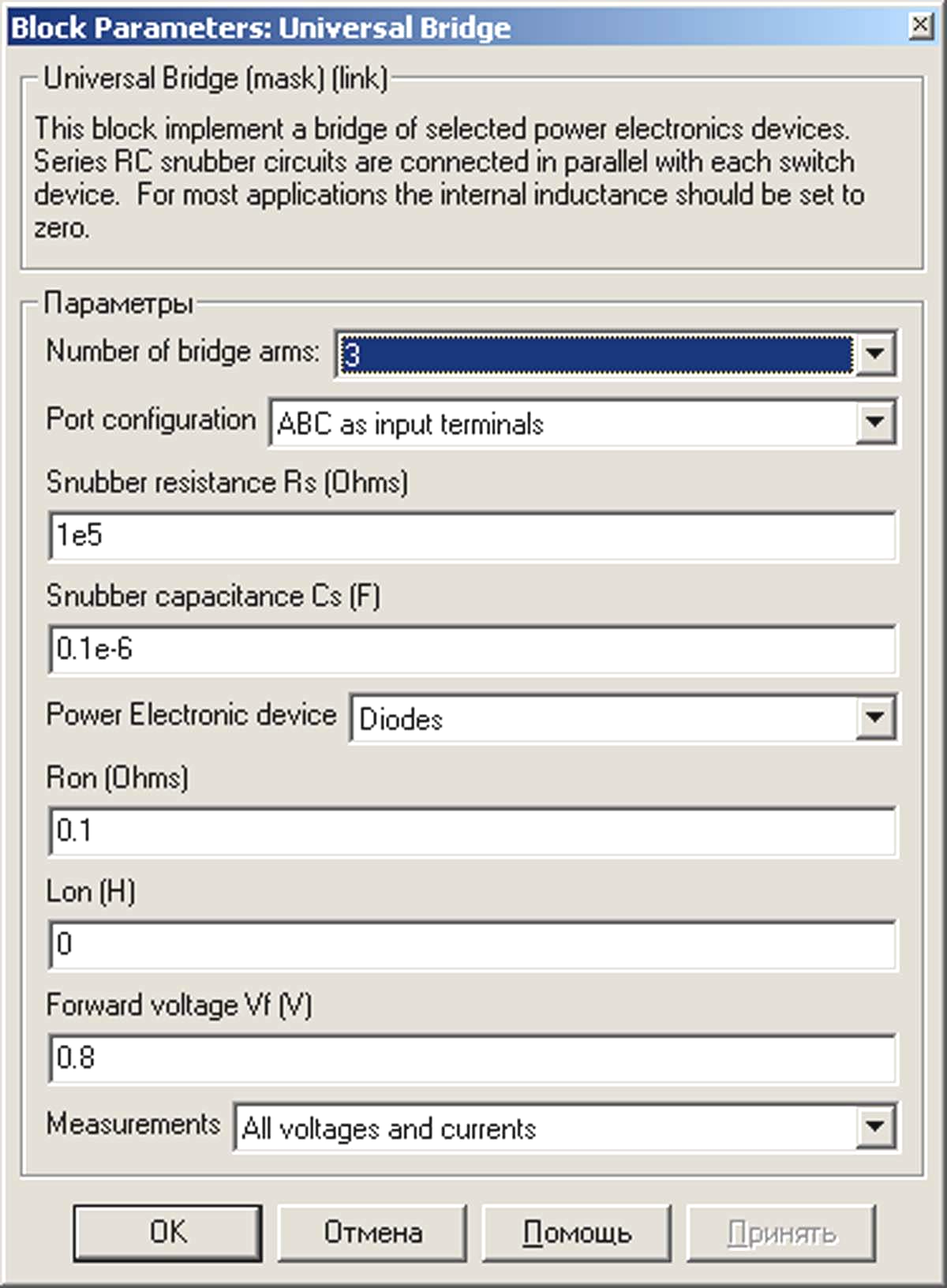Image resolution: width=947 pixels, height=1288 pixels.
Task: Select the Ron (Ohms) input field
Action: (472, 831)
